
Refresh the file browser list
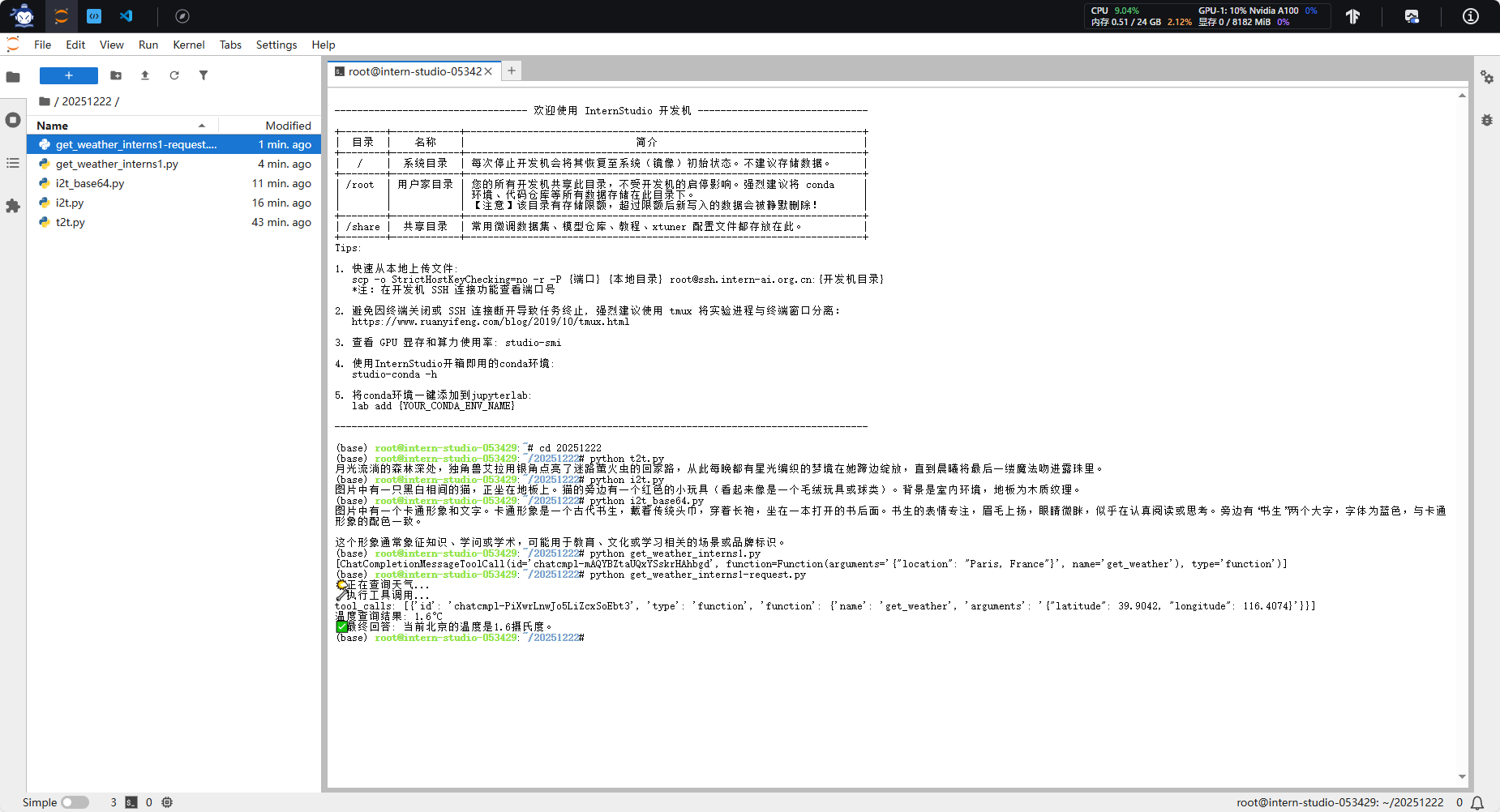pos(174,75)
